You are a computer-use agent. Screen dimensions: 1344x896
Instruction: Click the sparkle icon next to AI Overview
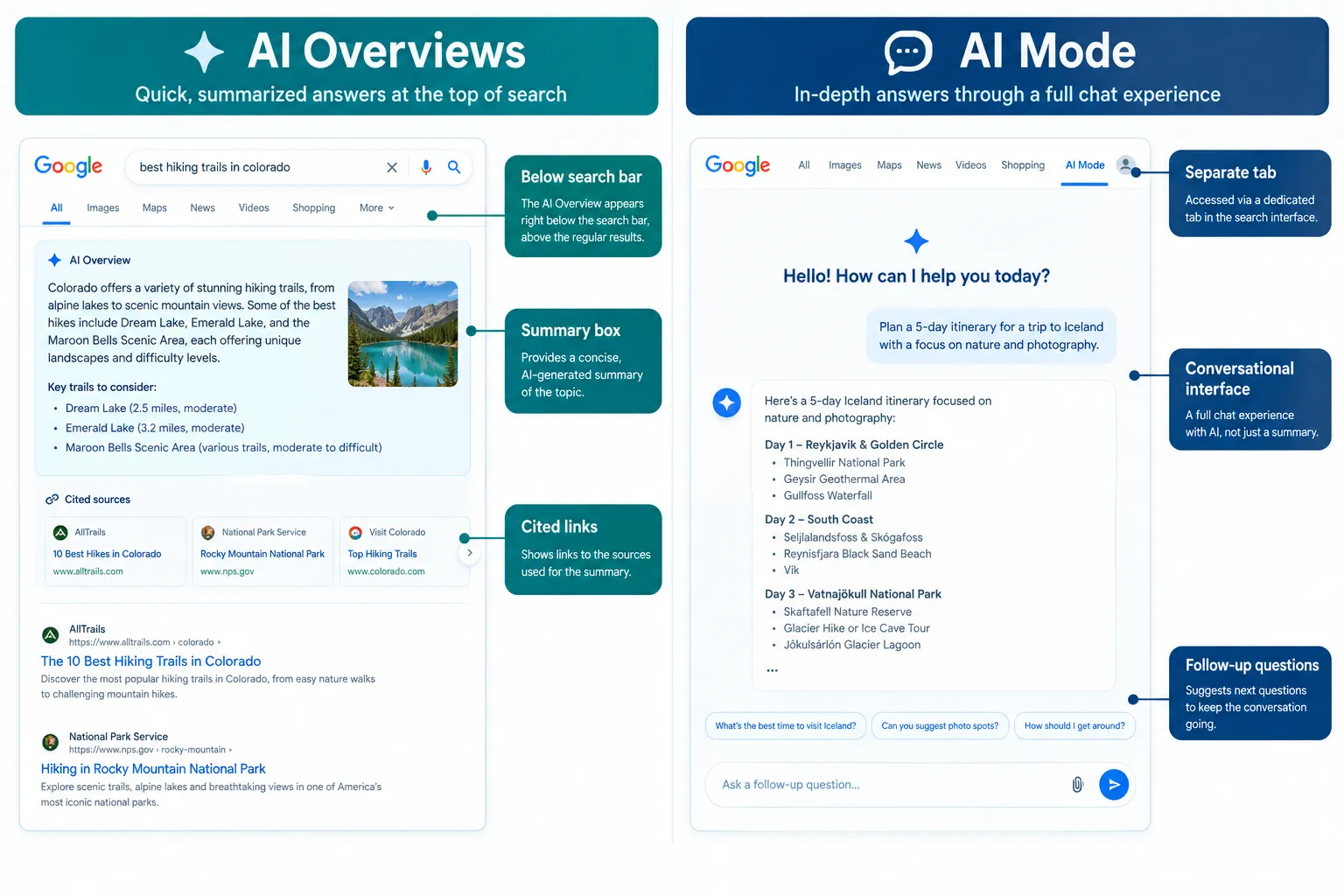pos(54,260)
